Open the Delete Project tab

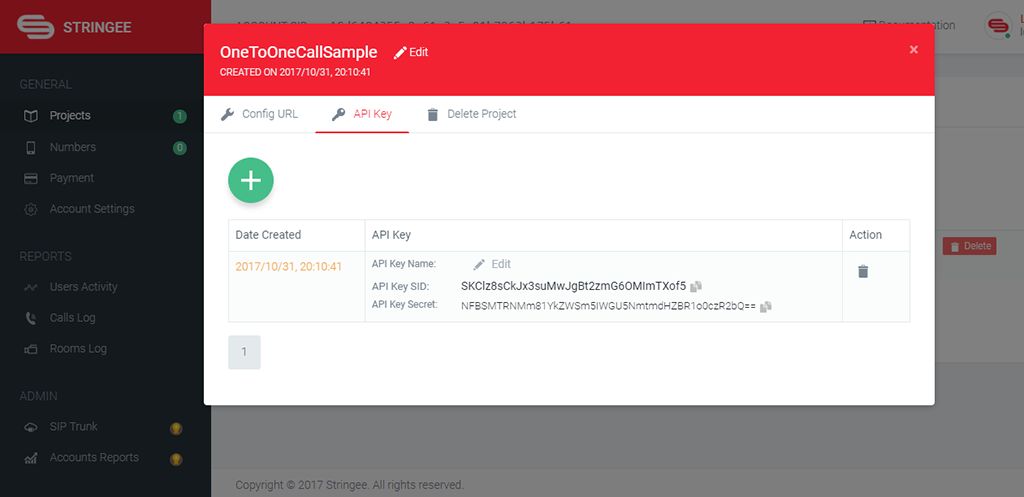[472, 114]
